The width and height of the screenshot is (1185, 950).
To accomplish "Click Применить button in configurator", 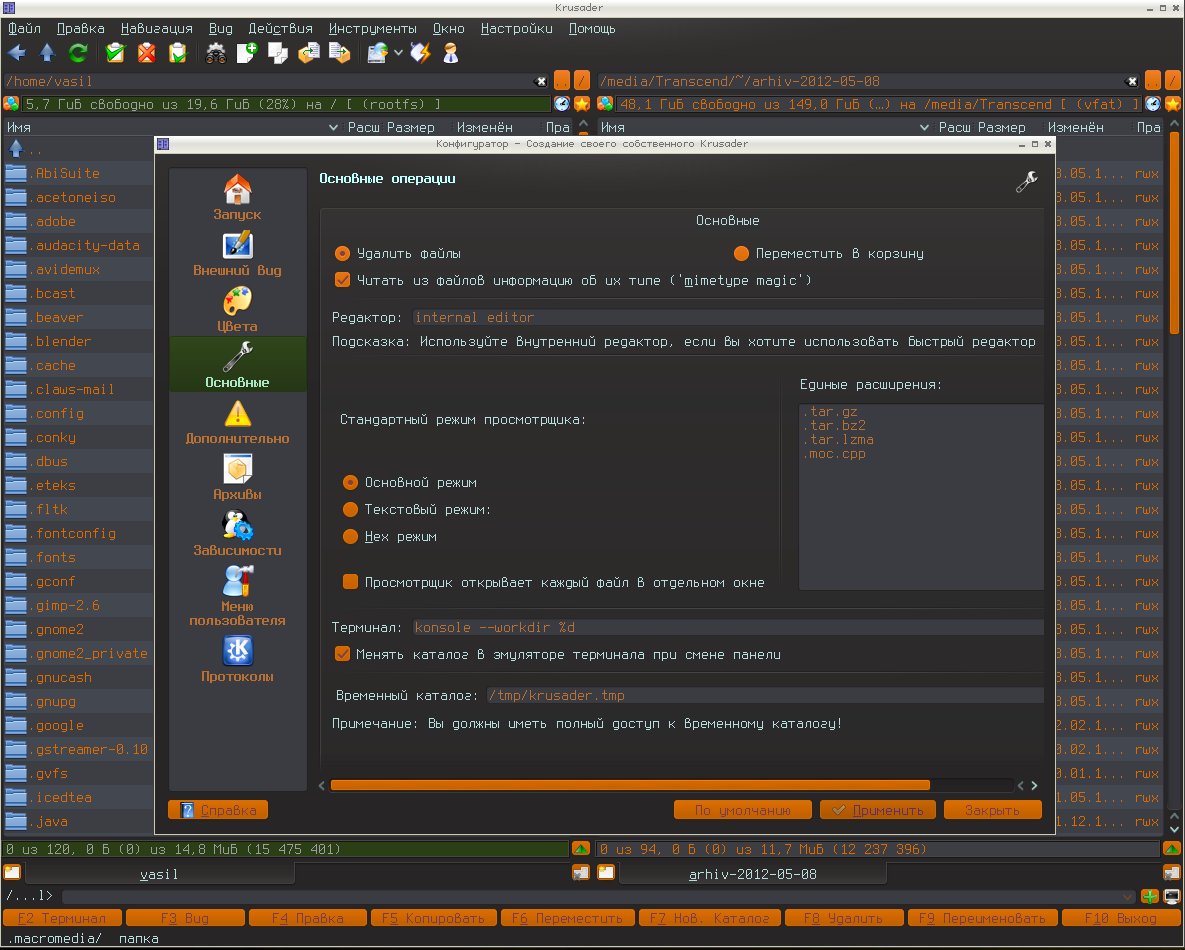I will coord(877,810).
